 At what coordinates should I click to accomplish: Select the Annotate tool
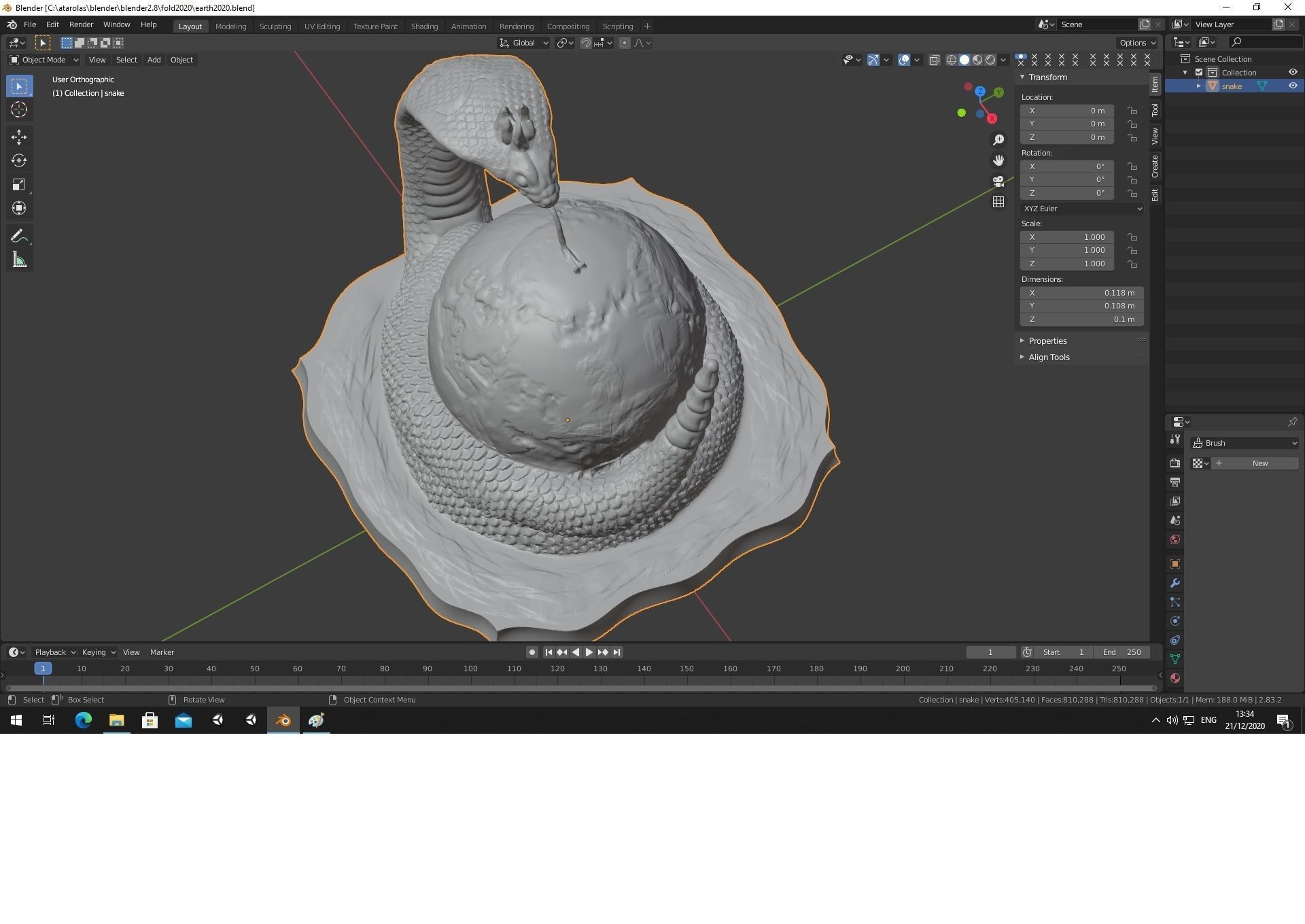pyautogui.click(x=19, y=236)
